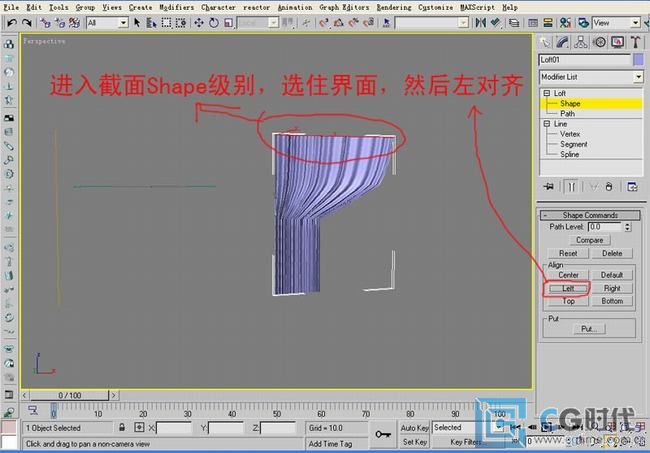Open the Layer Manager icon
Screen dimensions: 650x453
[x=514, y=23]
